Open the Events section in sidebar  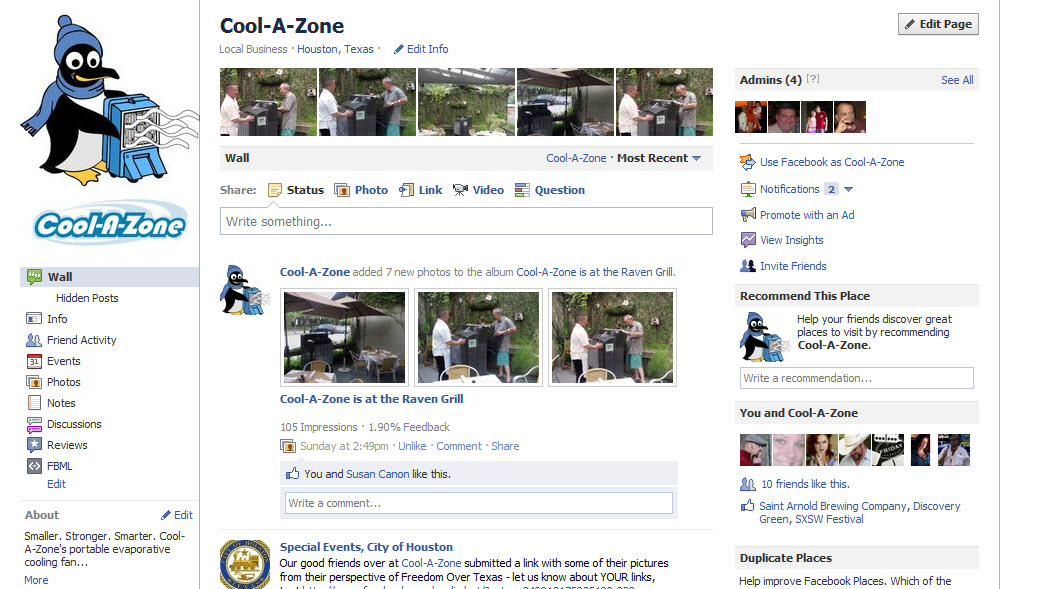(x=63, y=361)
